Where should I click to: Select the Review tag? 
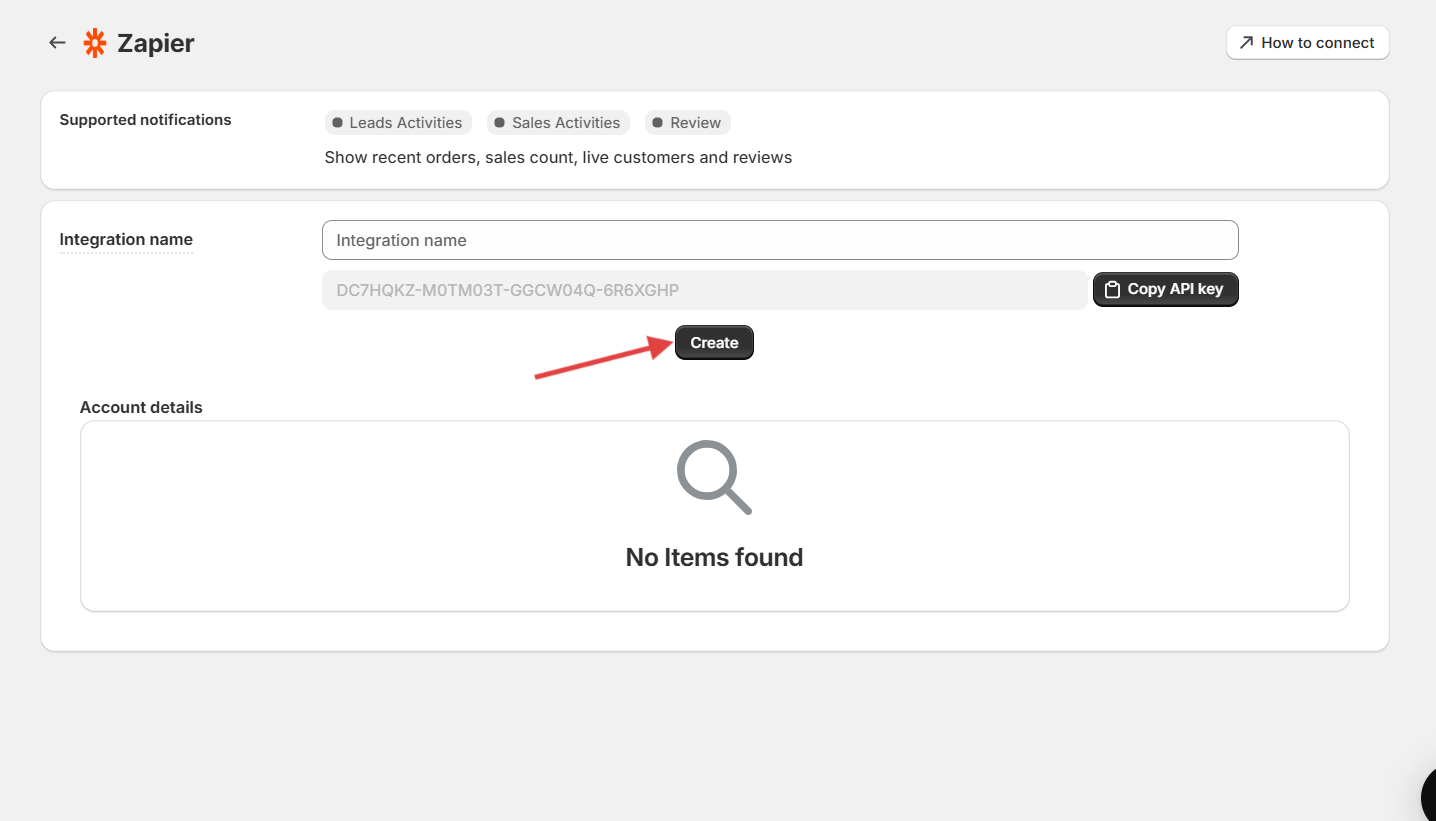pos(688,123)
